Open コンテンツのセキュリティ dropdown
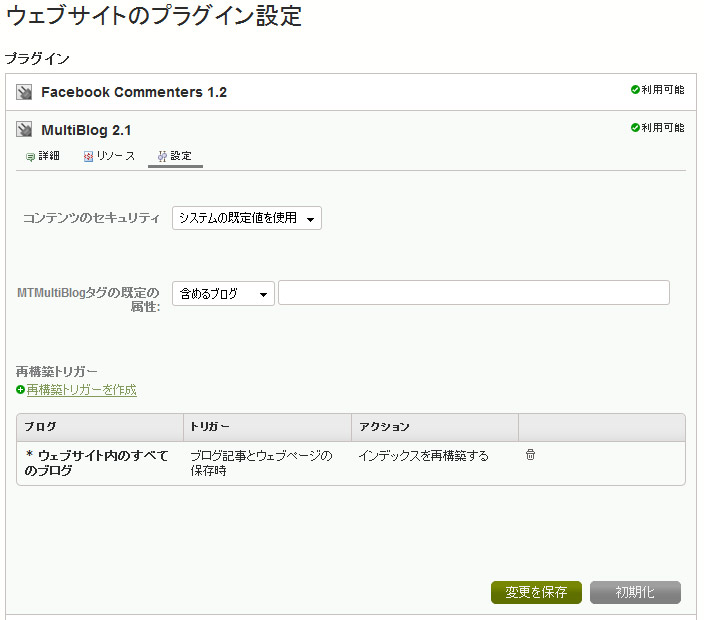Viewport: 704px width, 620px height. pos(246,218)
